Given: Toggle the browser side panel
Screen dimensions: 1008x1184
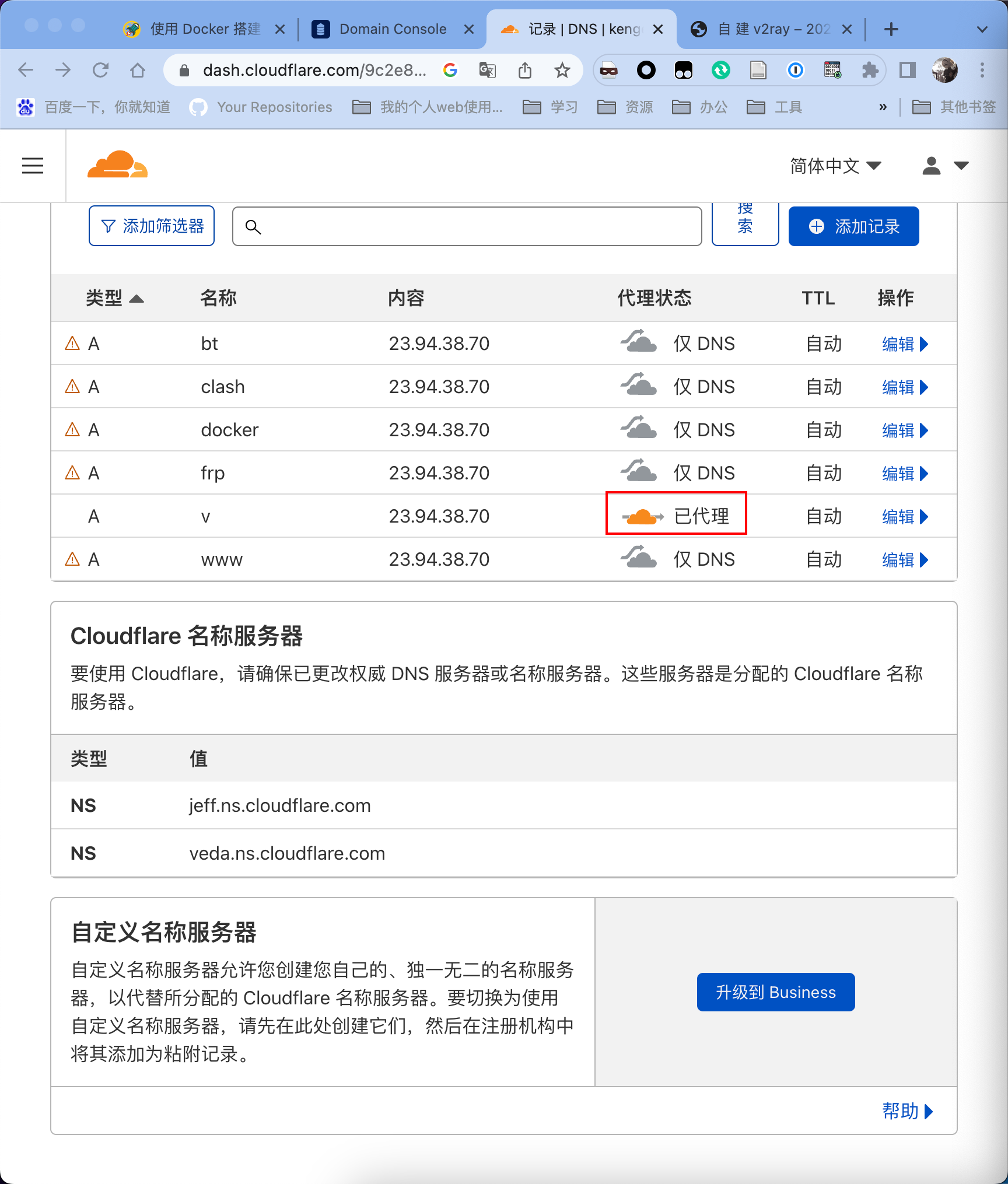Looking at the screenshot, I should [908, 71].
